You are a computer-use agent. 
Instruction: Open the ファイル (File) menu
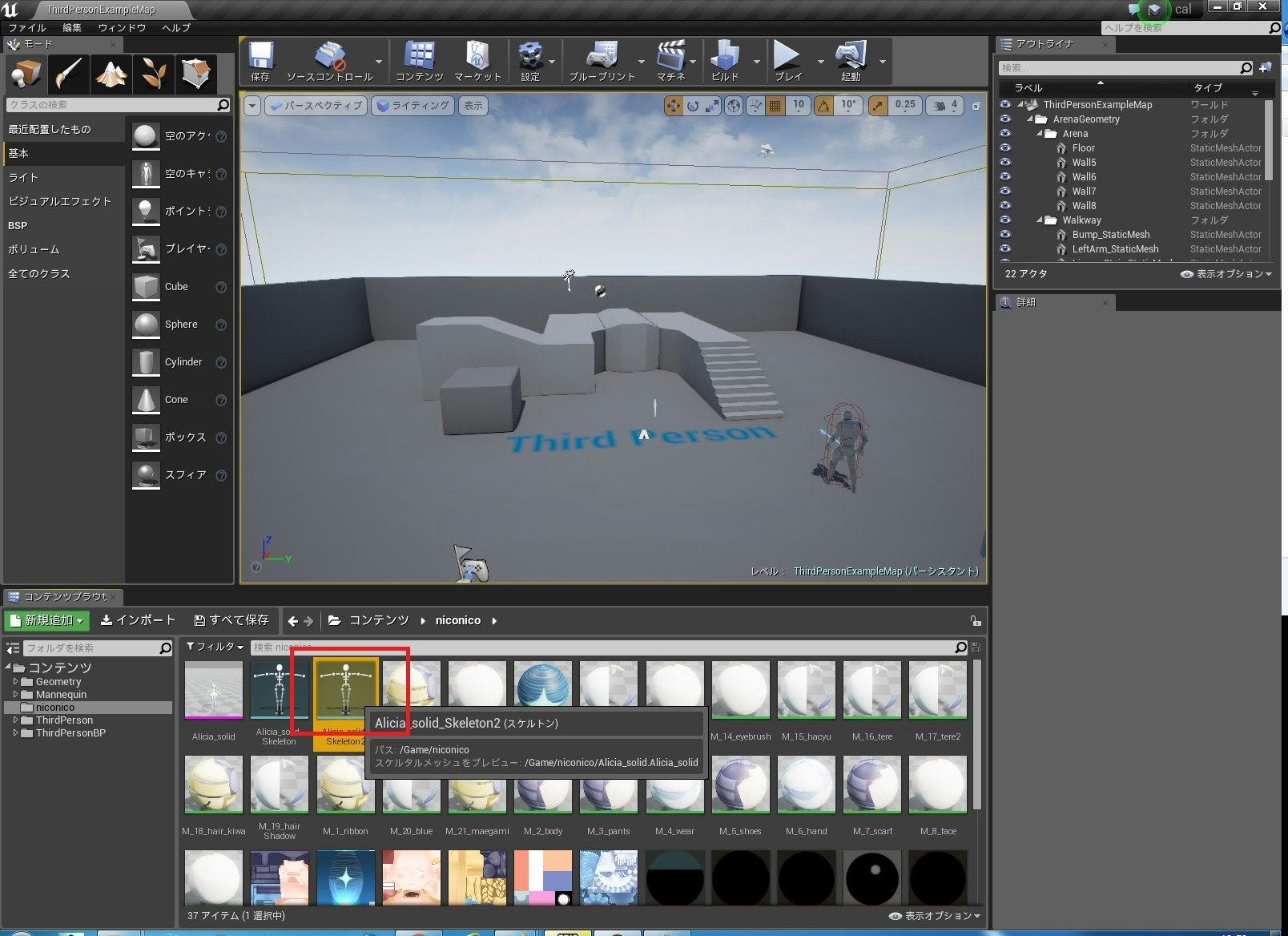(27, 28)
